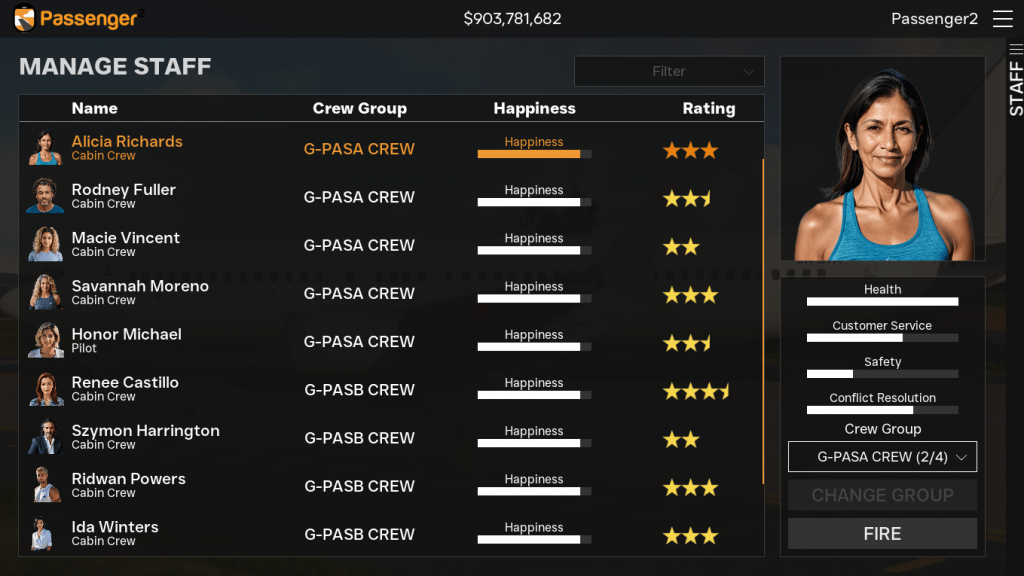
Task: Click Alicia Richards' happiness bar
Action: click(534, 154)
